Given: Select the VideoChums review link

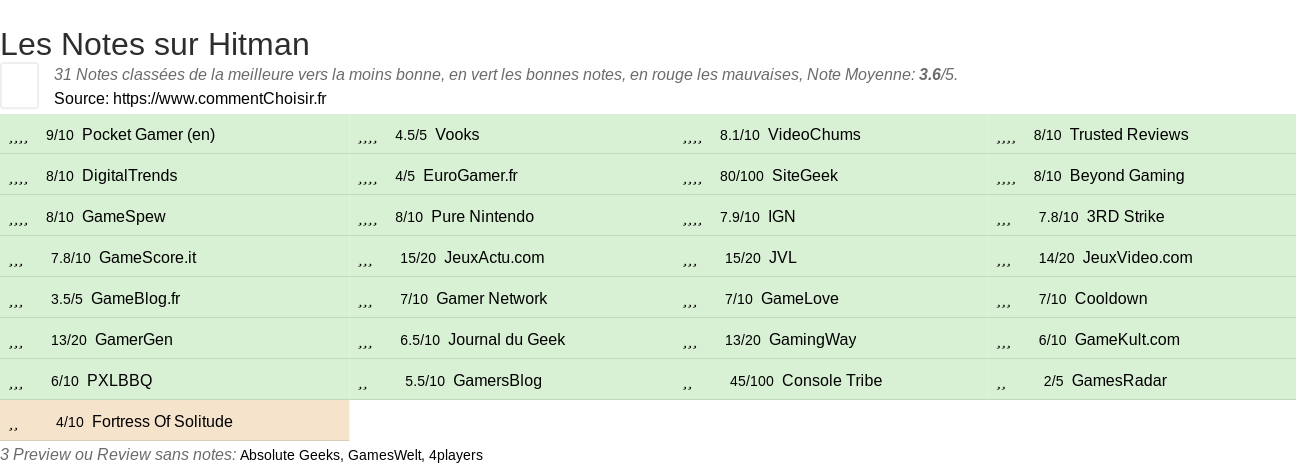Looking at the screenshot, I should [814, 135].
